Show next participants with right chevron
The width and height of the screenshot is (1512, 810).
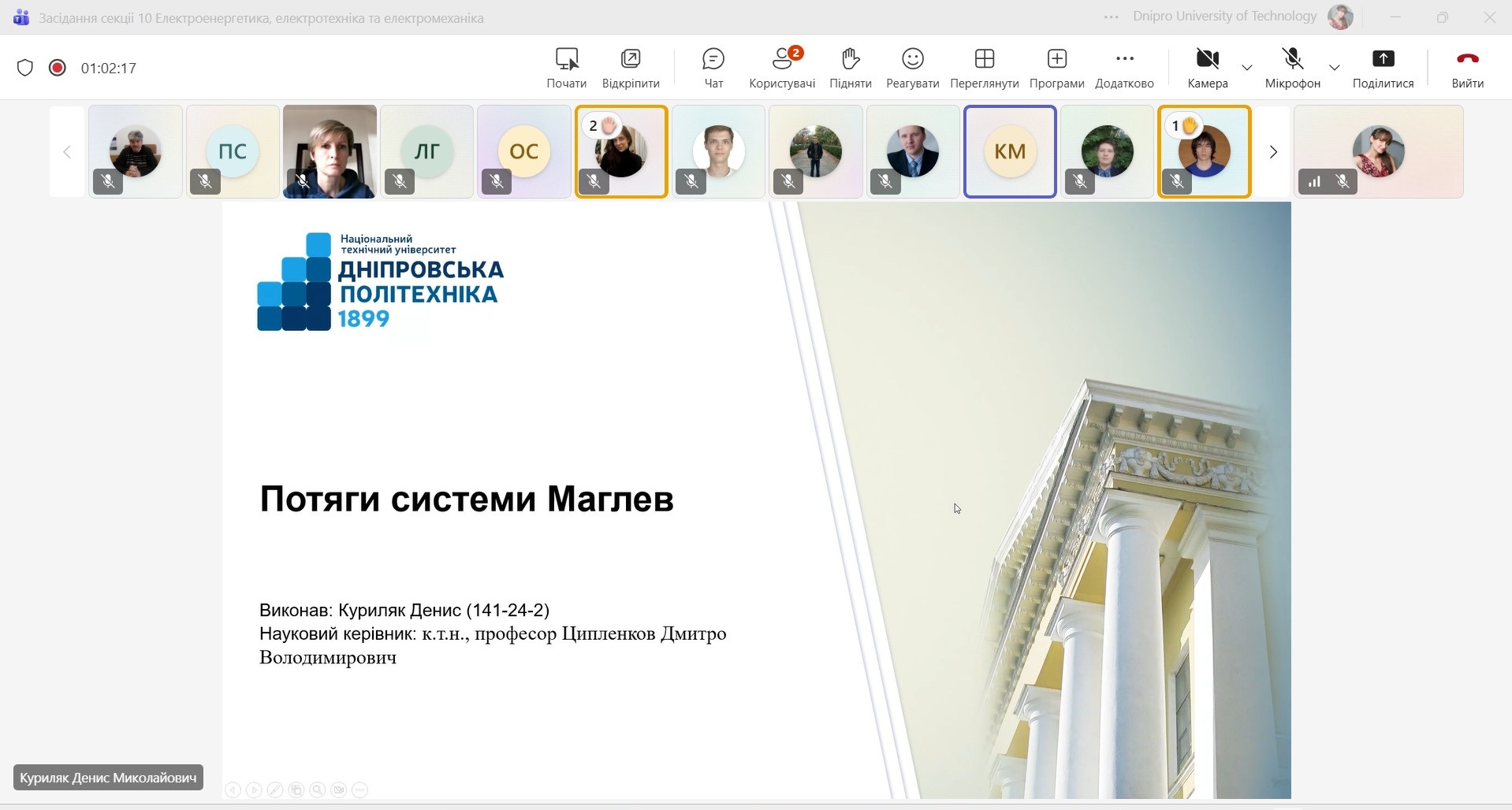[1272, 152]
